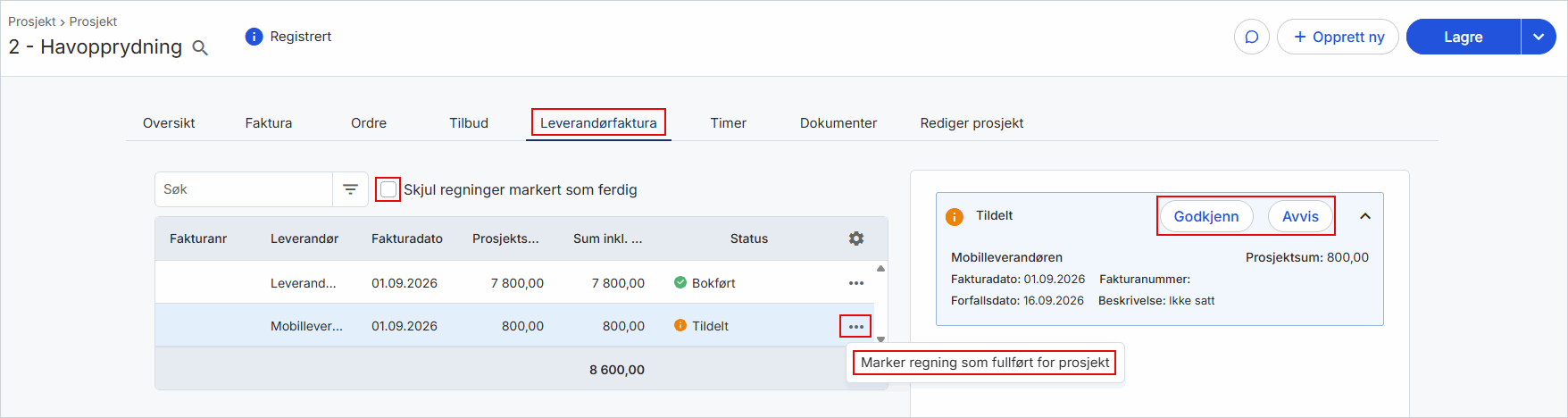Open the comments speech bubble button
Image resolution: width=1568 pixels, height=418 pixels.
(x=1251, y=37)
